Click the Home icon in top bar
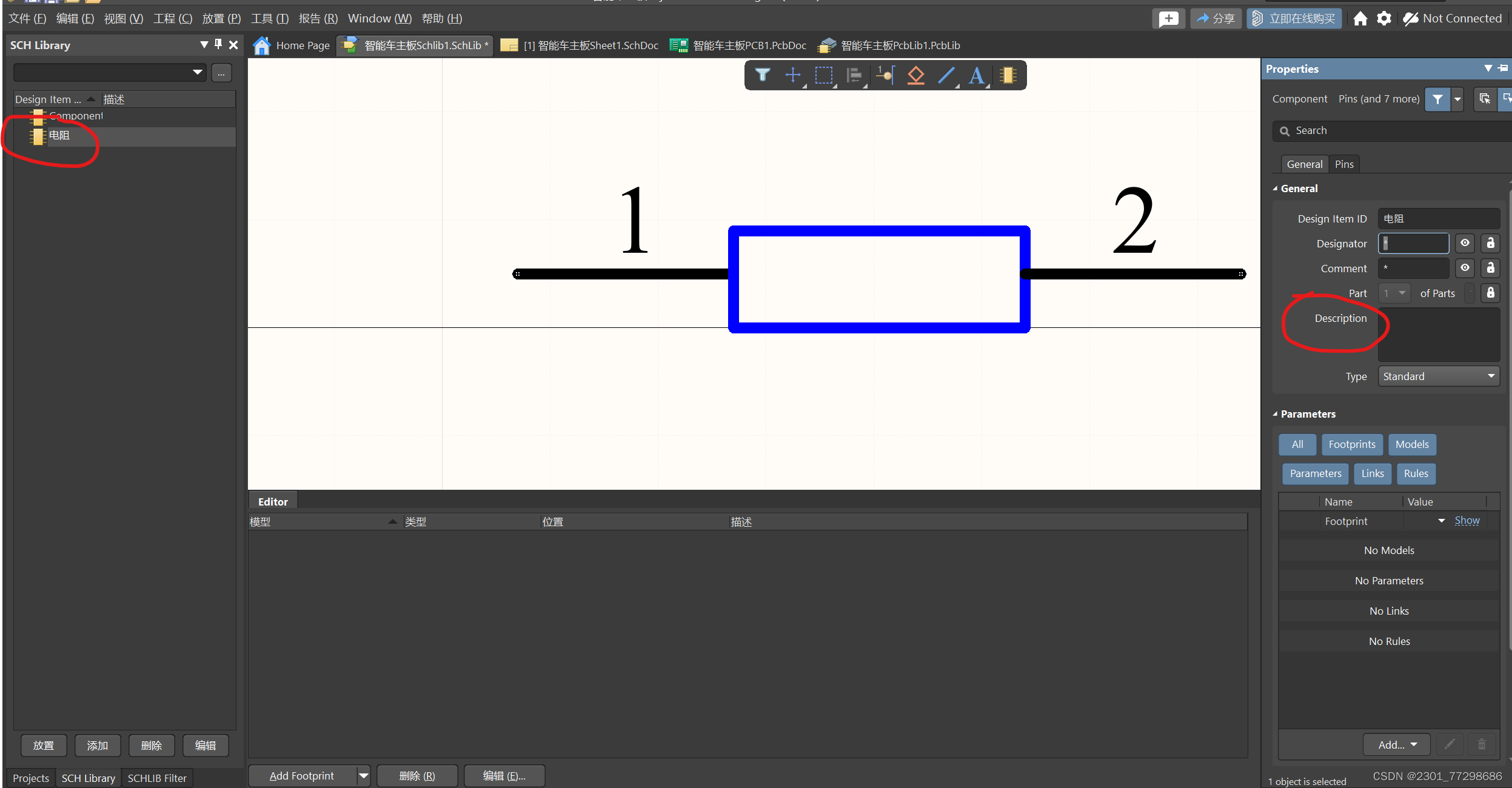This screenshot has height=788, width=1512. tap(1360, 19)
